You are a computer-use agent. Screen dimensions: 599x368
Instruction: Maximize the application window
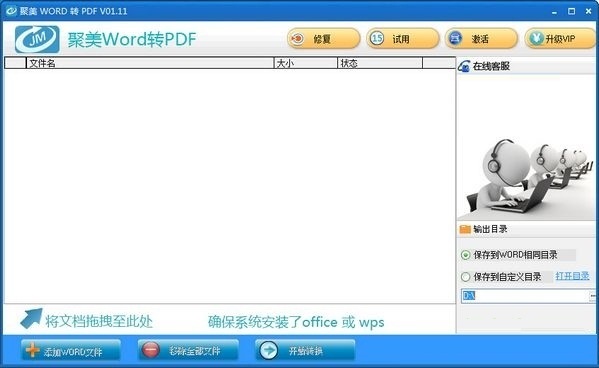click(x=571, y=11)
